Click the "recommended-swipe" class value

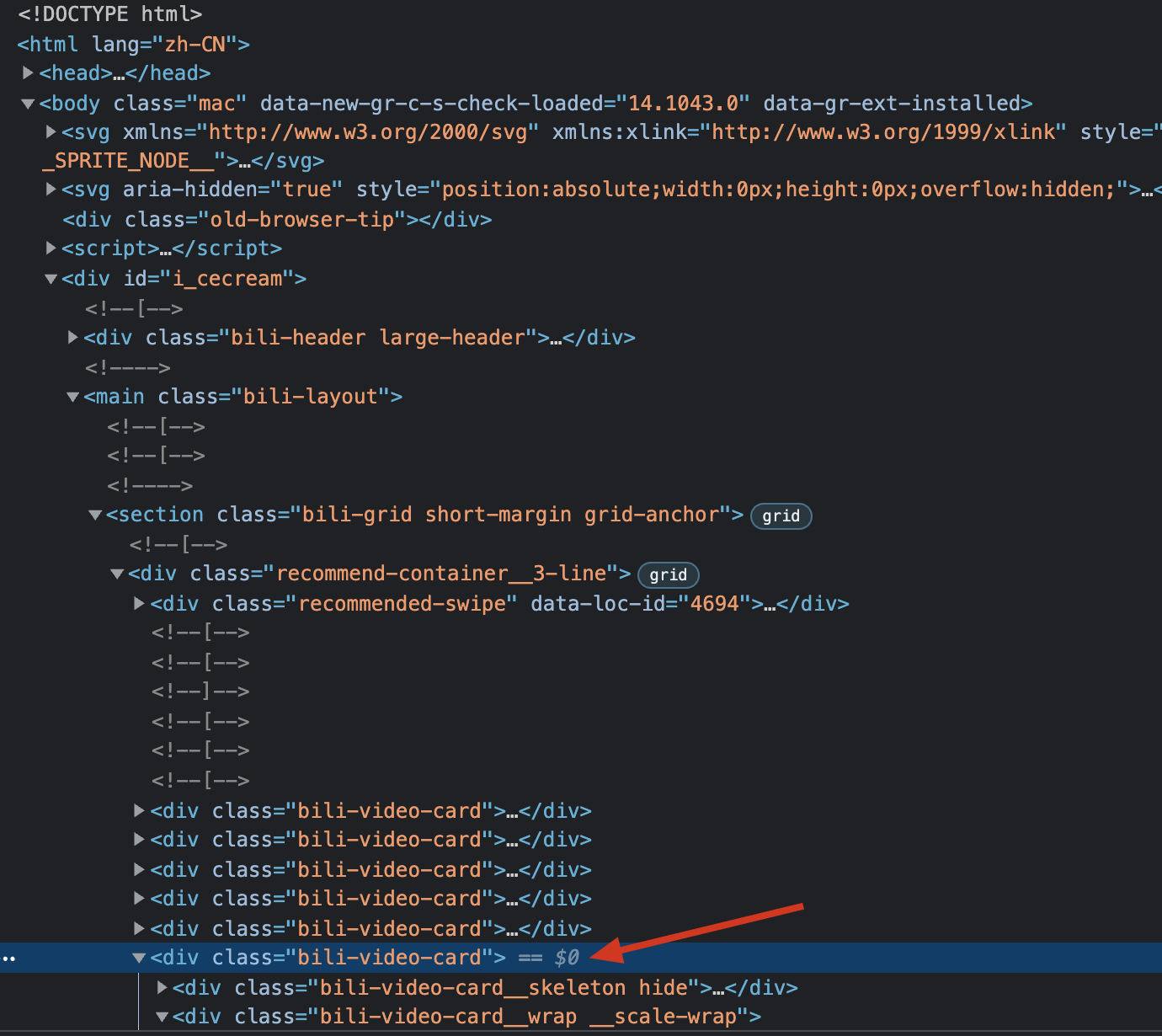402,604
